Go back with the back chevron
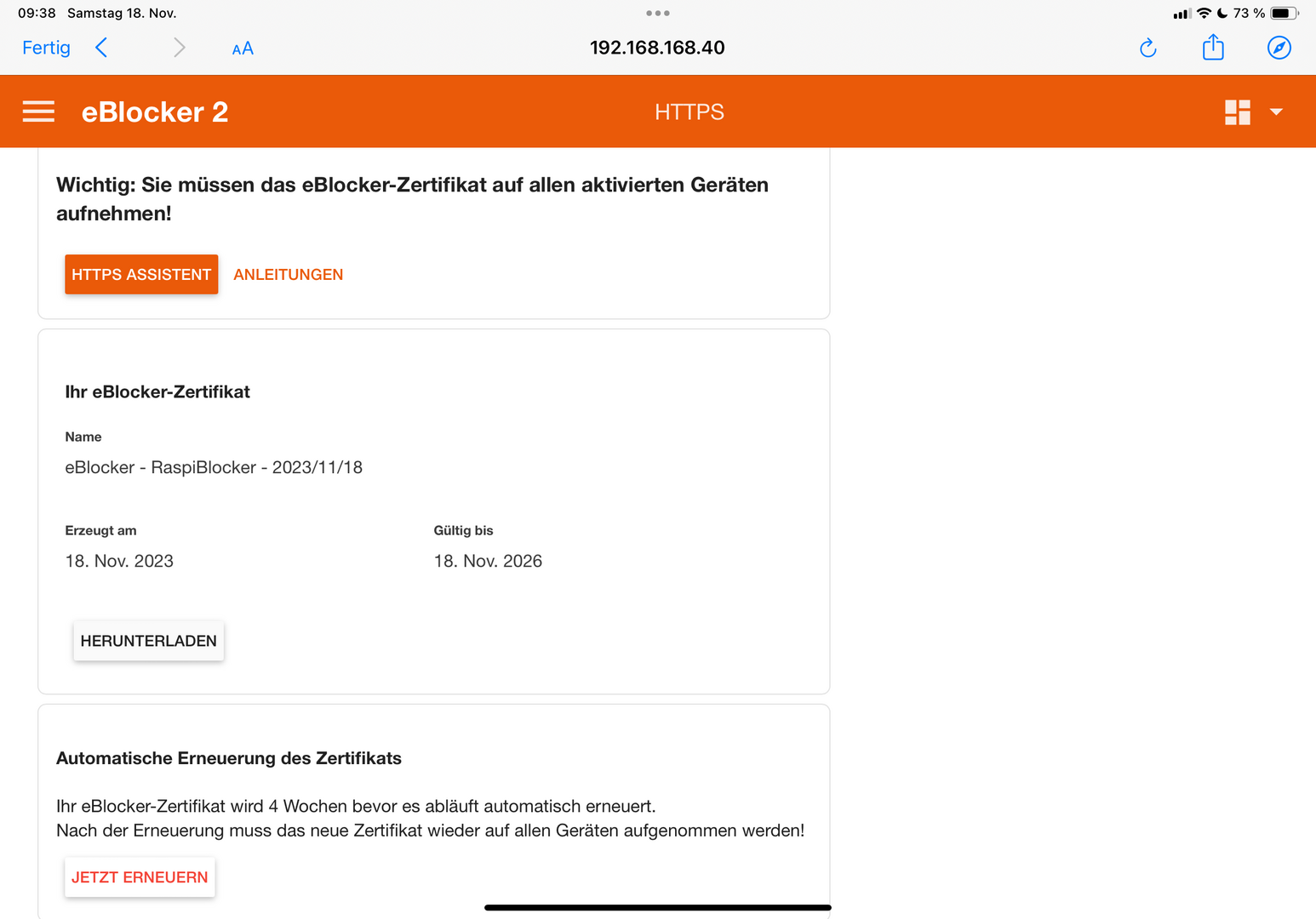Image resolution: width=1316 pixels, height=919 pixels. [101, 48]
